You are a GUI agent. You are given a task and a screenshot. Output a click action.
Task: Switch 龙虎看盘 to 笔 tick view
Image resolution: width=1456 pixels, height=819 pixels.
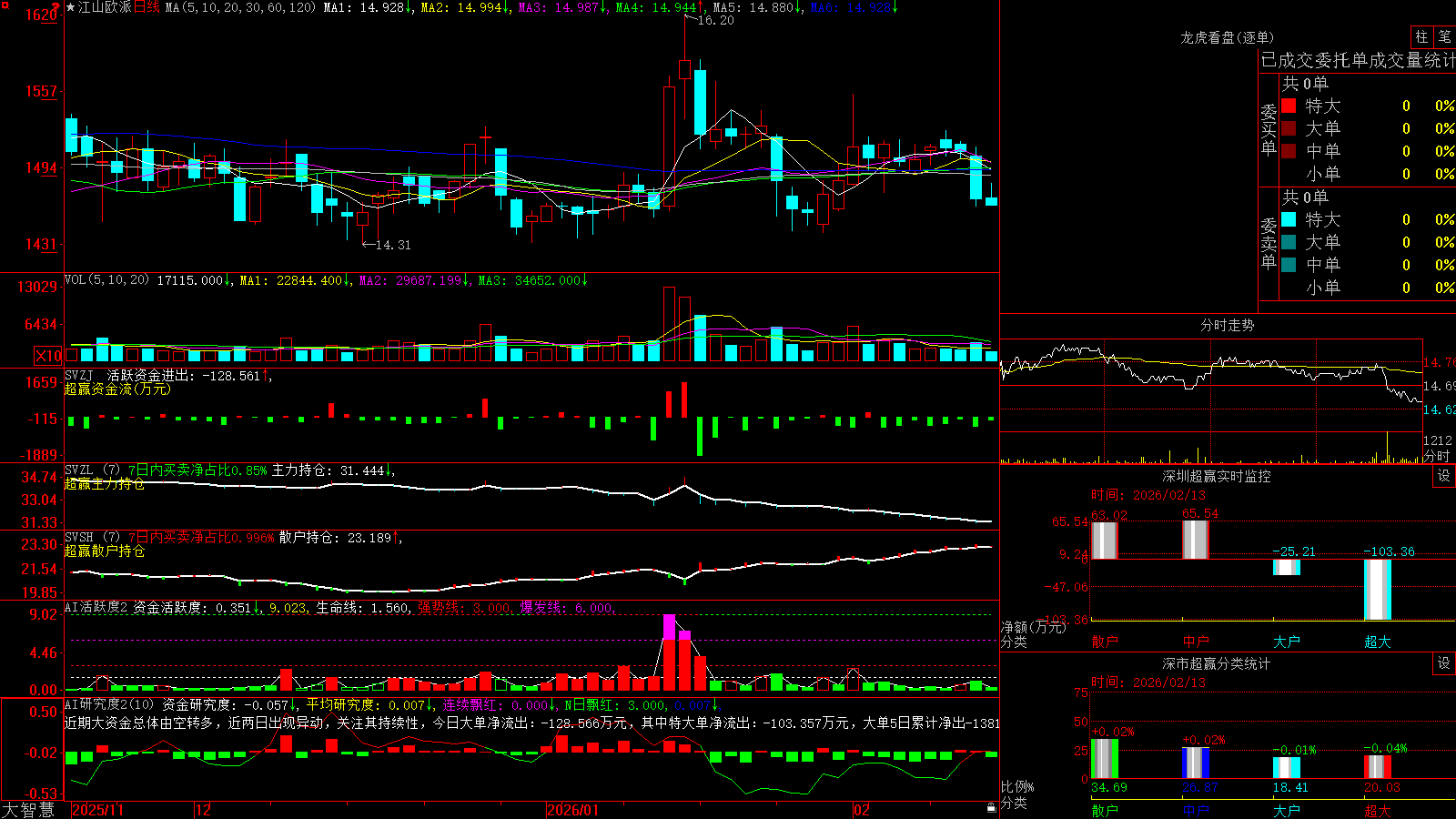1444,36
